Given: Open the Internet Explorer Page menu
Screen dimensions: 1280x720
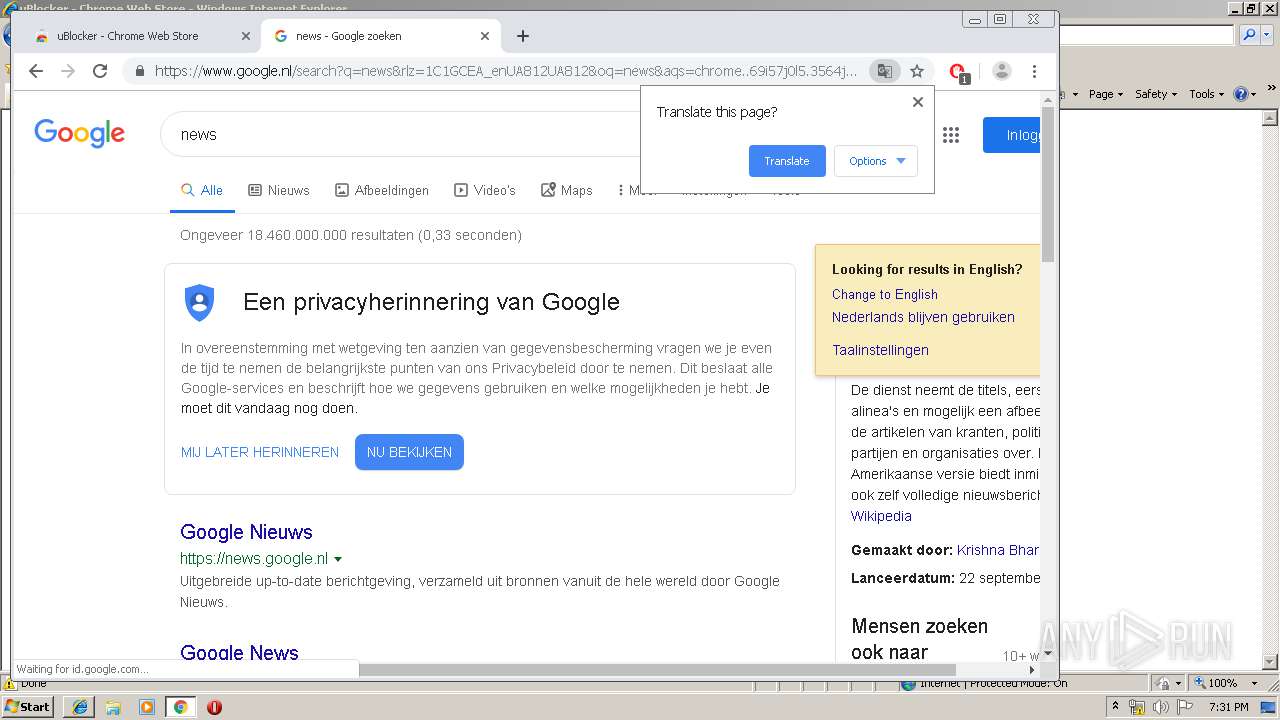Looking at the screenshot, I should point(1106,94).
